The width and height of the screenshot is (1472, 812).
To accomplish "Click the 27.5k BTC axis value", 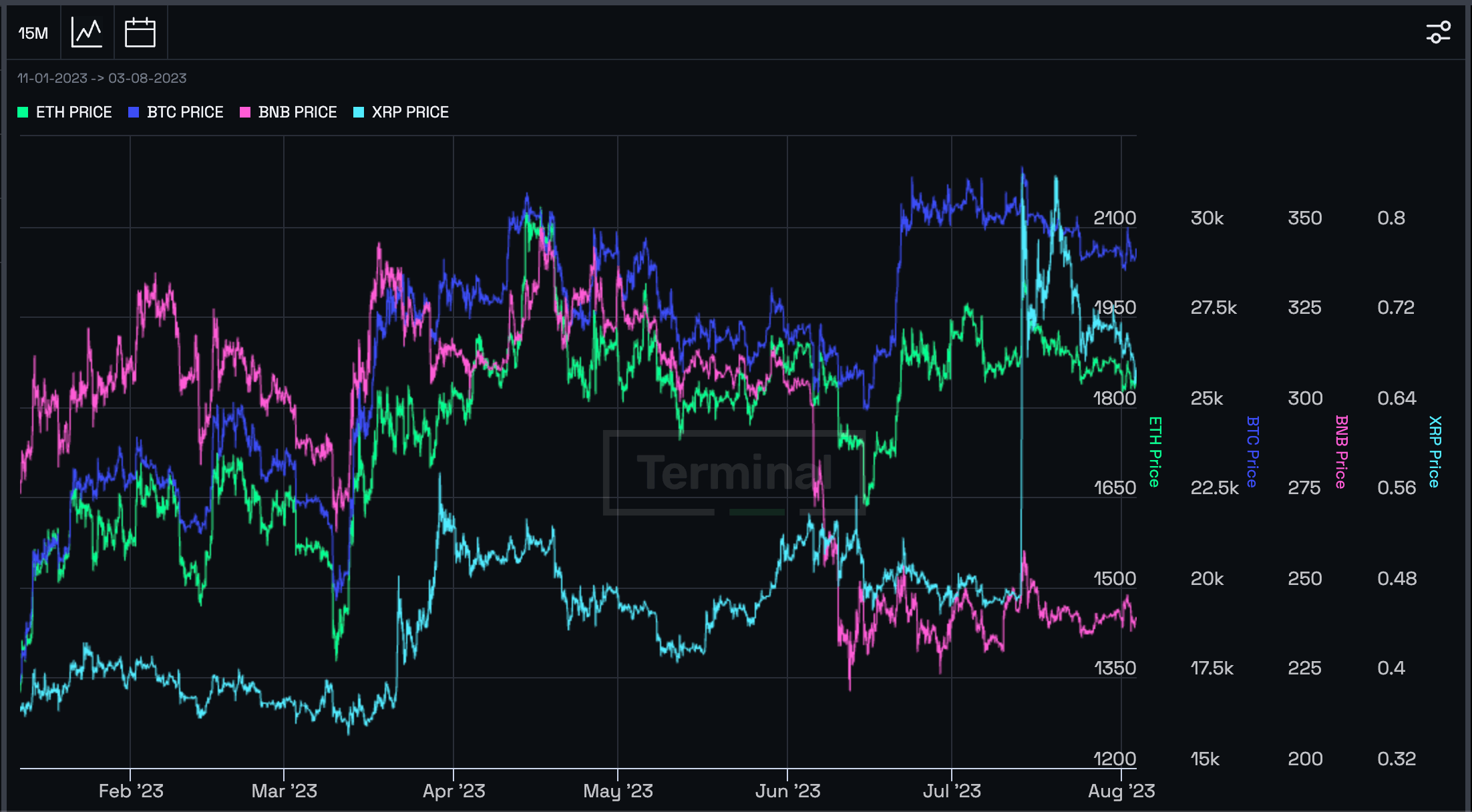I will [x=1214, y=308].
